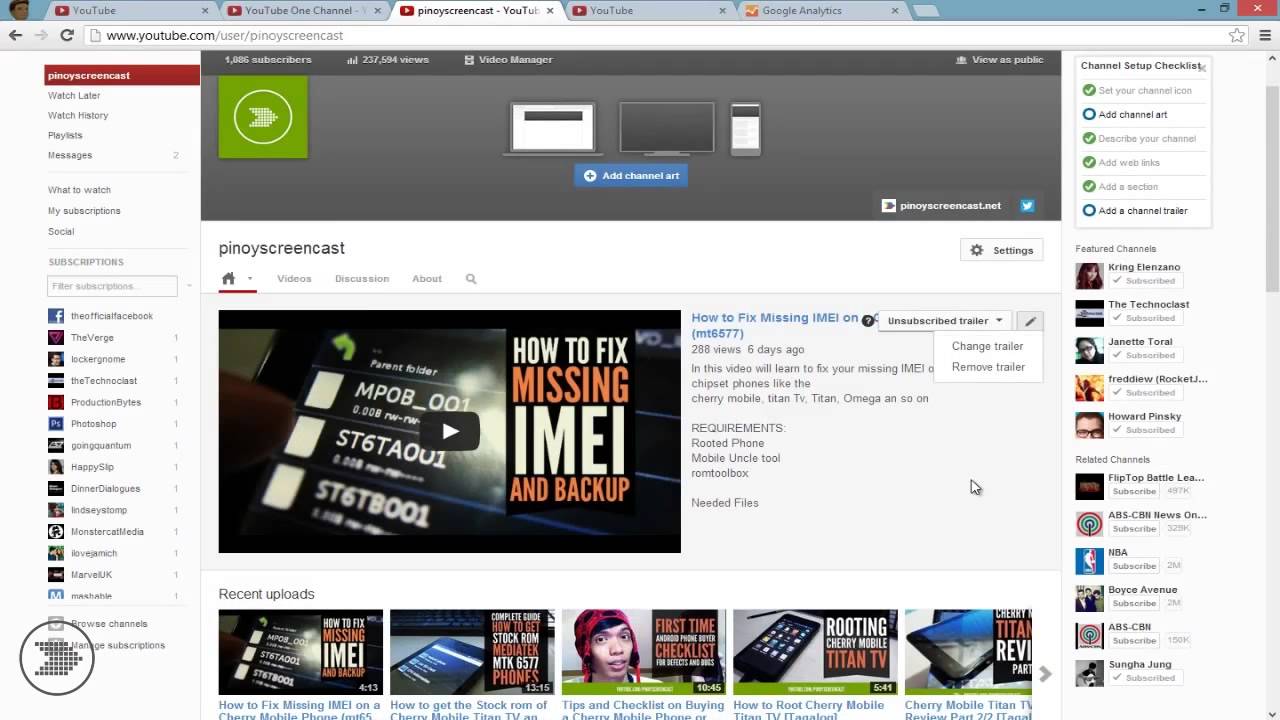1280x720 pixels.
Task: Click View as public link
Action: tap(999, 60)
